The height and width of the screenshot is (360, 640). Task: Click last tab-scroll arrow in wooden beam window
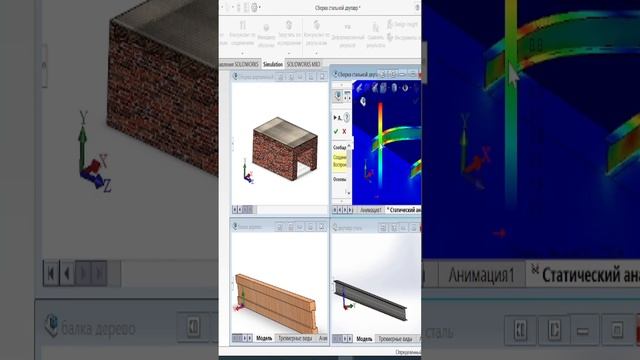pyautogui.click(x=250, y=338)
